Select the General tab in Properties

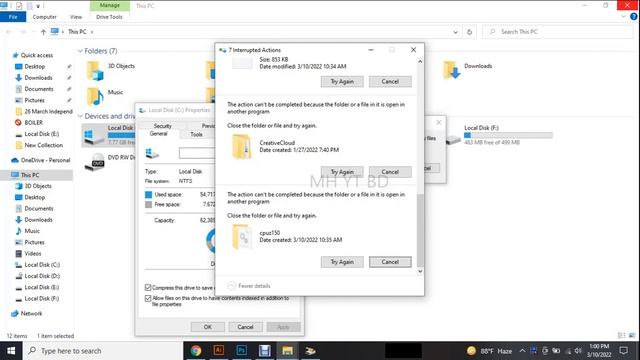pyautogui.click(x=158, y=134)
